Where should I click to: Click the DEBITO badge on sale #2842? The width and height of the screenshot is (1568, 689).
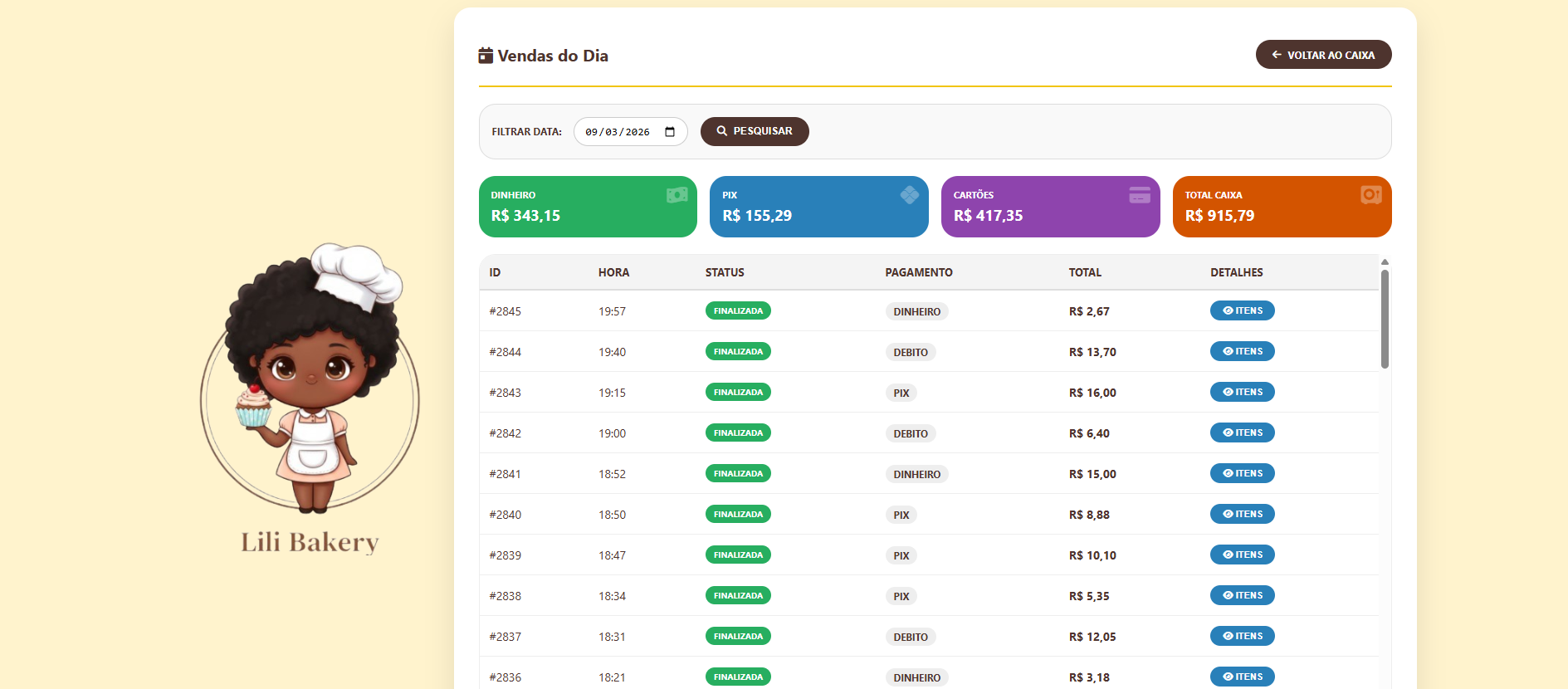pos(911,433)
